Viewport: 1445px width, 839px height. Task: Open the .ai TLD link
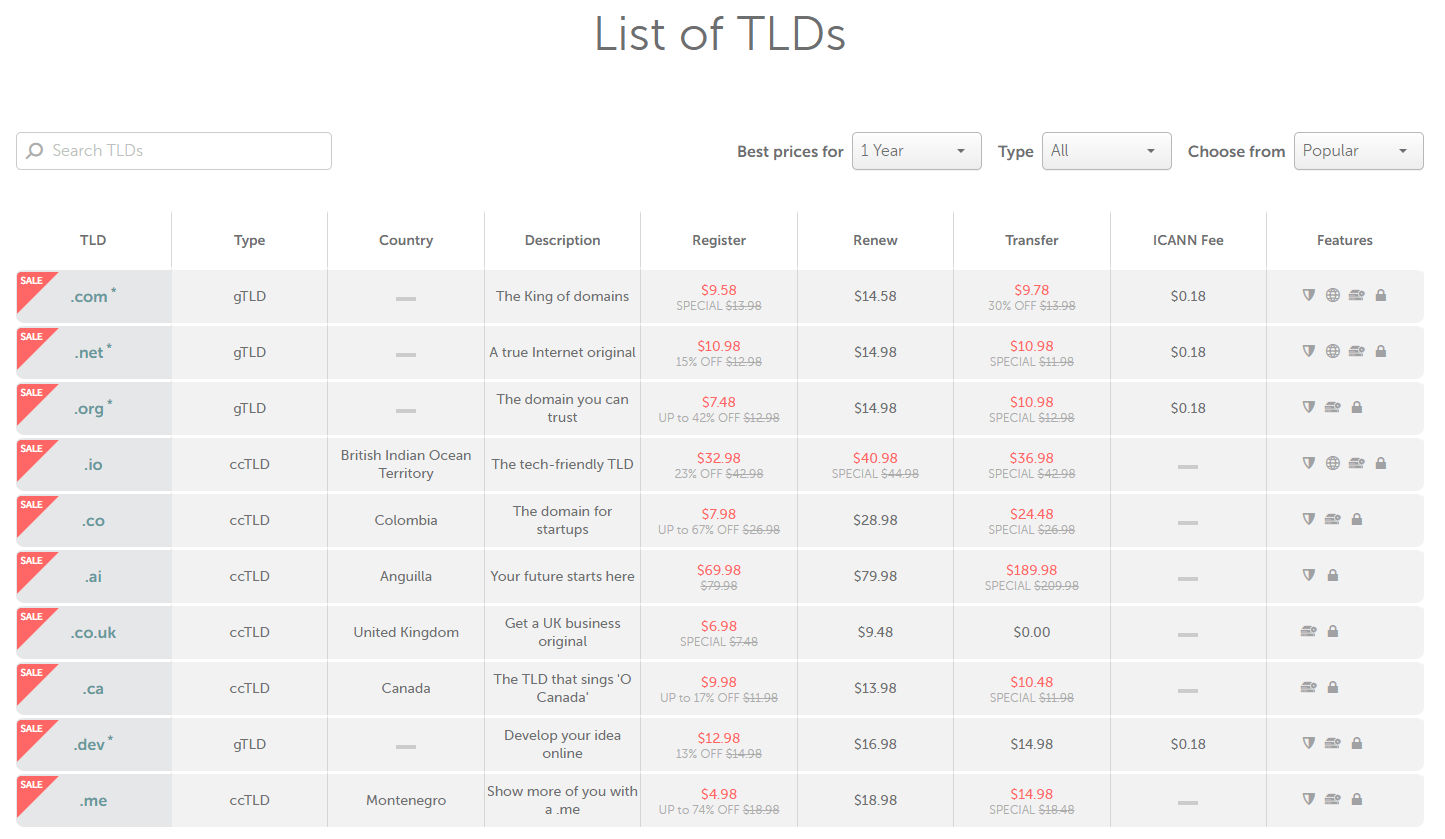pyautogui.click(x=94, y=577)
